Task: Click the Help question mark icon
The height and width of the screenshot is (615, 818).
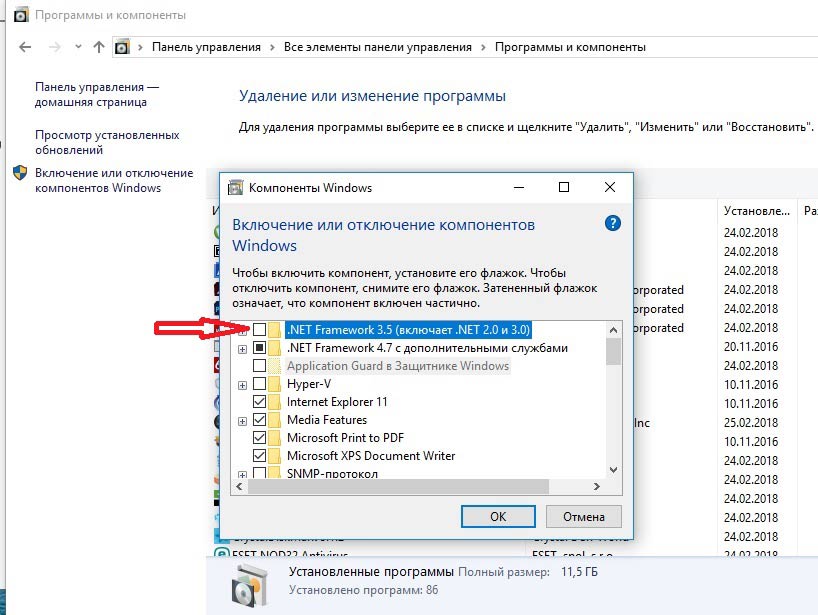Action: tap(612, 224)
